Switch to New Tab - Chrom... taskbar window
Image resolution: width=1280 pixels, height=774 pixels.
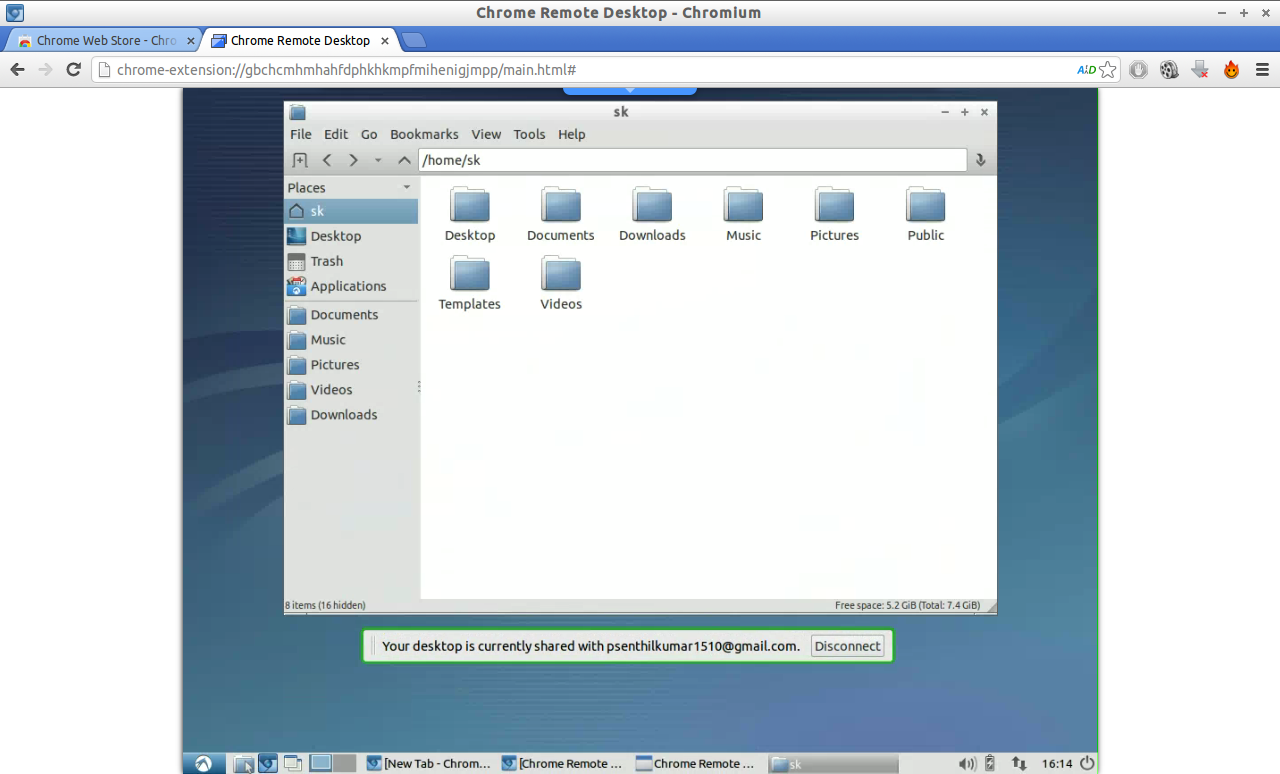click(x=429, y=763)
